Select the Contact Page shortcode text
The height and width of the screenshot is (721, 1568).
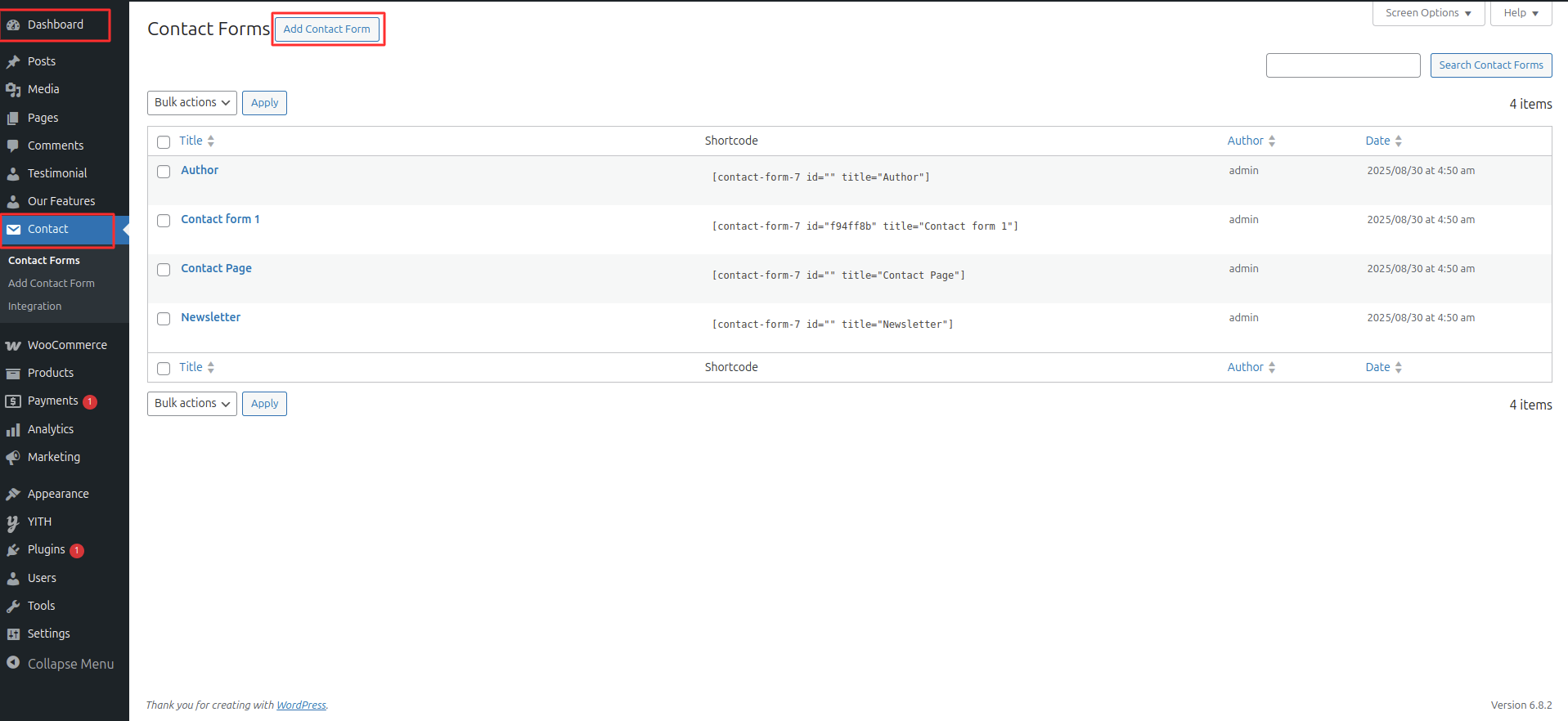[x=838, y=275]
